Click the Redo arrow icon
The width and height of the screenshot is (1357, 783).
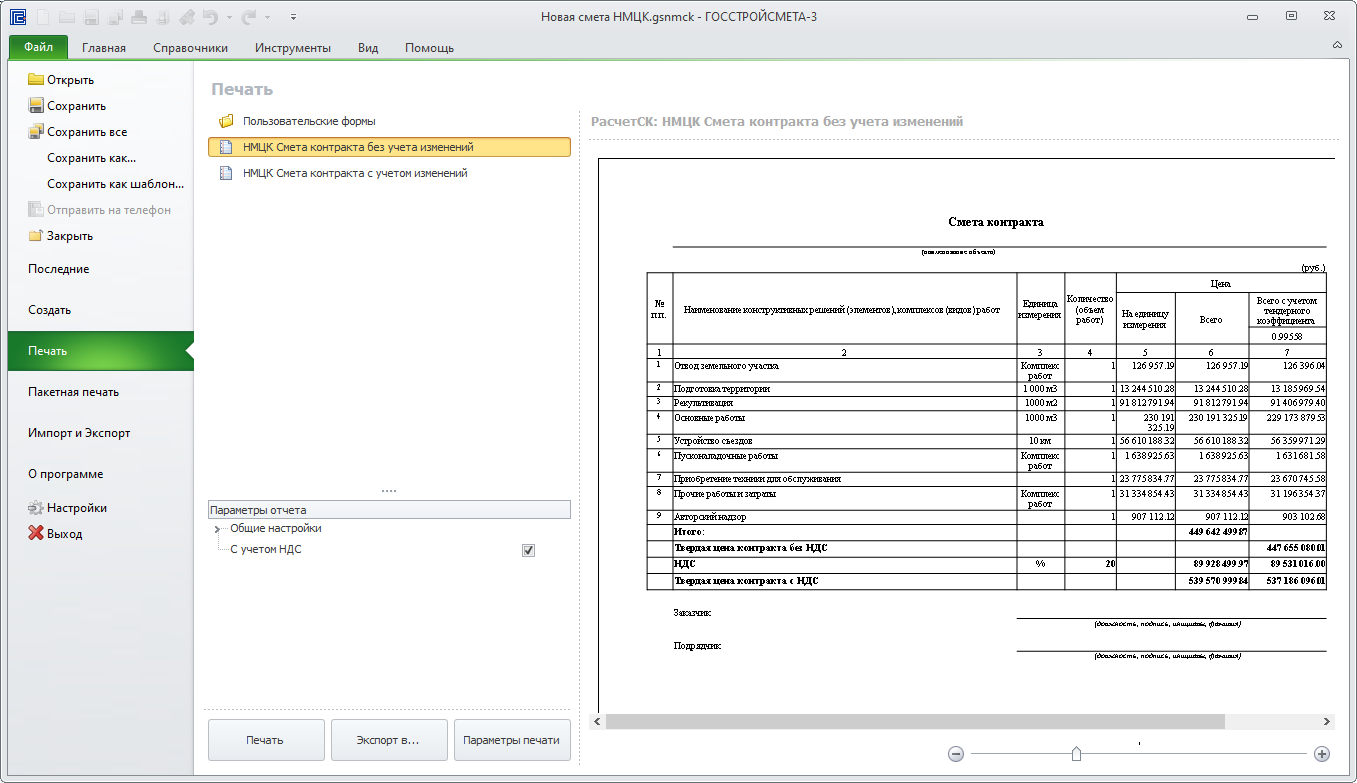[250, 16]
